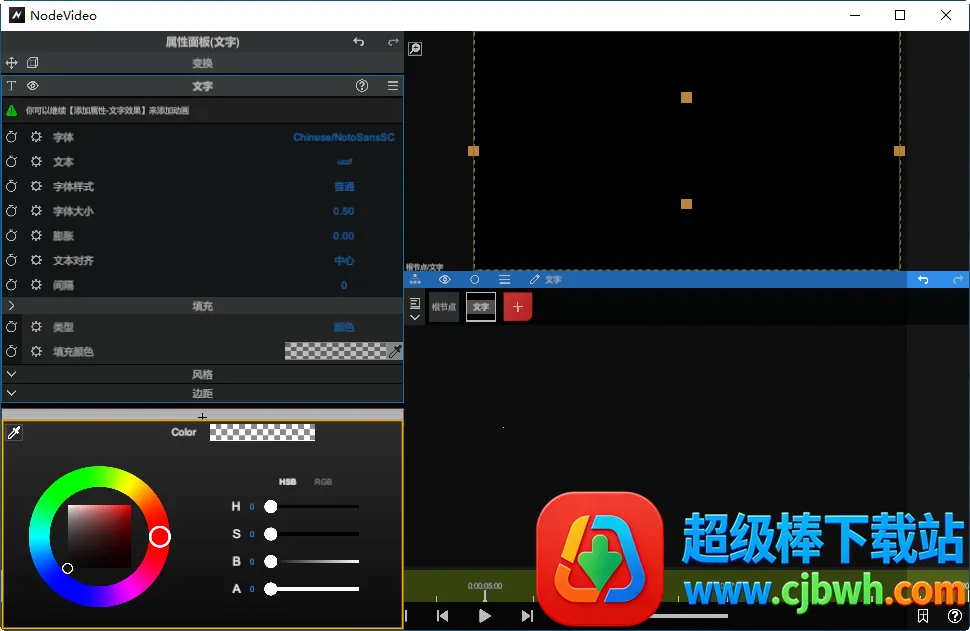This screenshot has width=970, height=631.
Task: Select the 根节点 node tab
Action: click(443, 307)
